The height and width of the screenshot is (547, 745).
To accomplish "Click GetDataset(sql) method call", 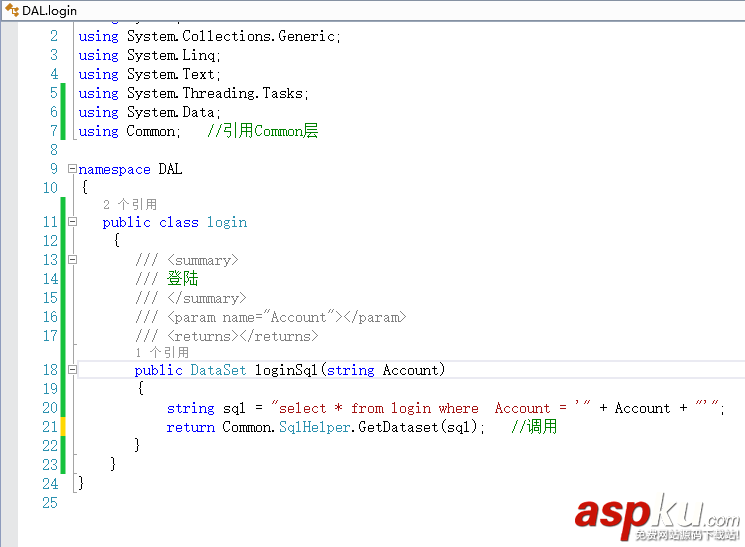I will (x=418, y=427).
